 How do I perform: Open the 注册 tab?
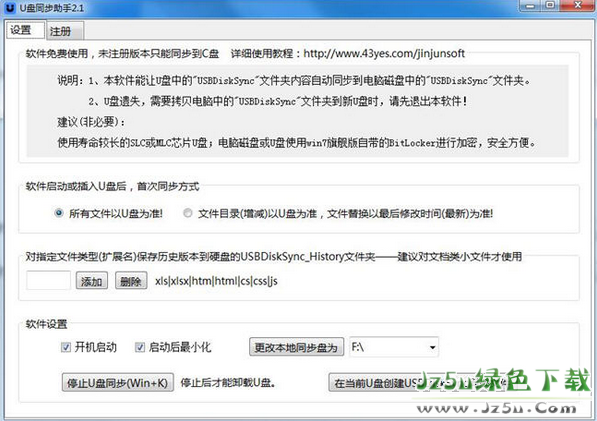pos(65,31)
